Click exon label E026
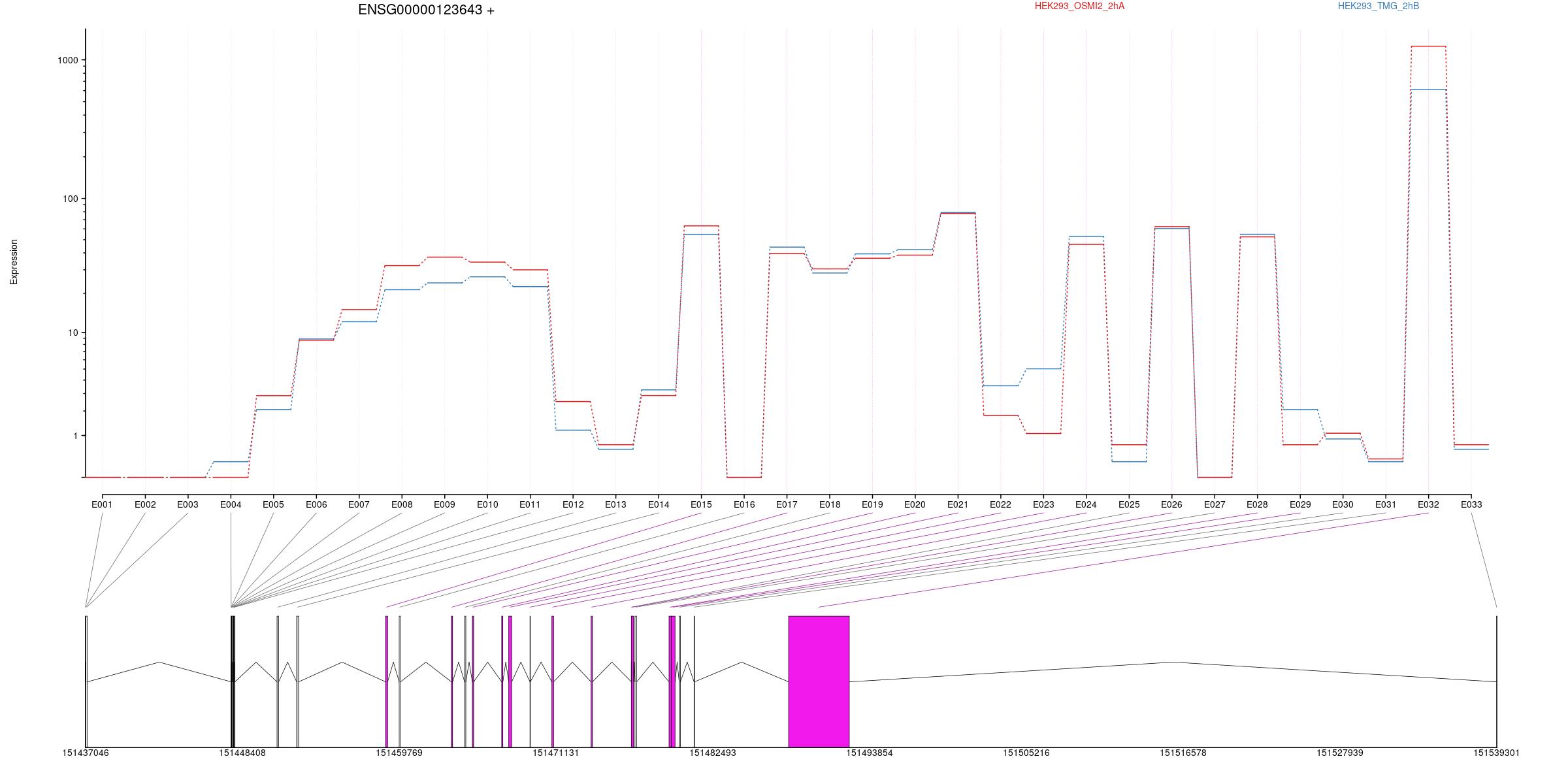This screenshot has width=1568, height=784. click(1171, 504)
